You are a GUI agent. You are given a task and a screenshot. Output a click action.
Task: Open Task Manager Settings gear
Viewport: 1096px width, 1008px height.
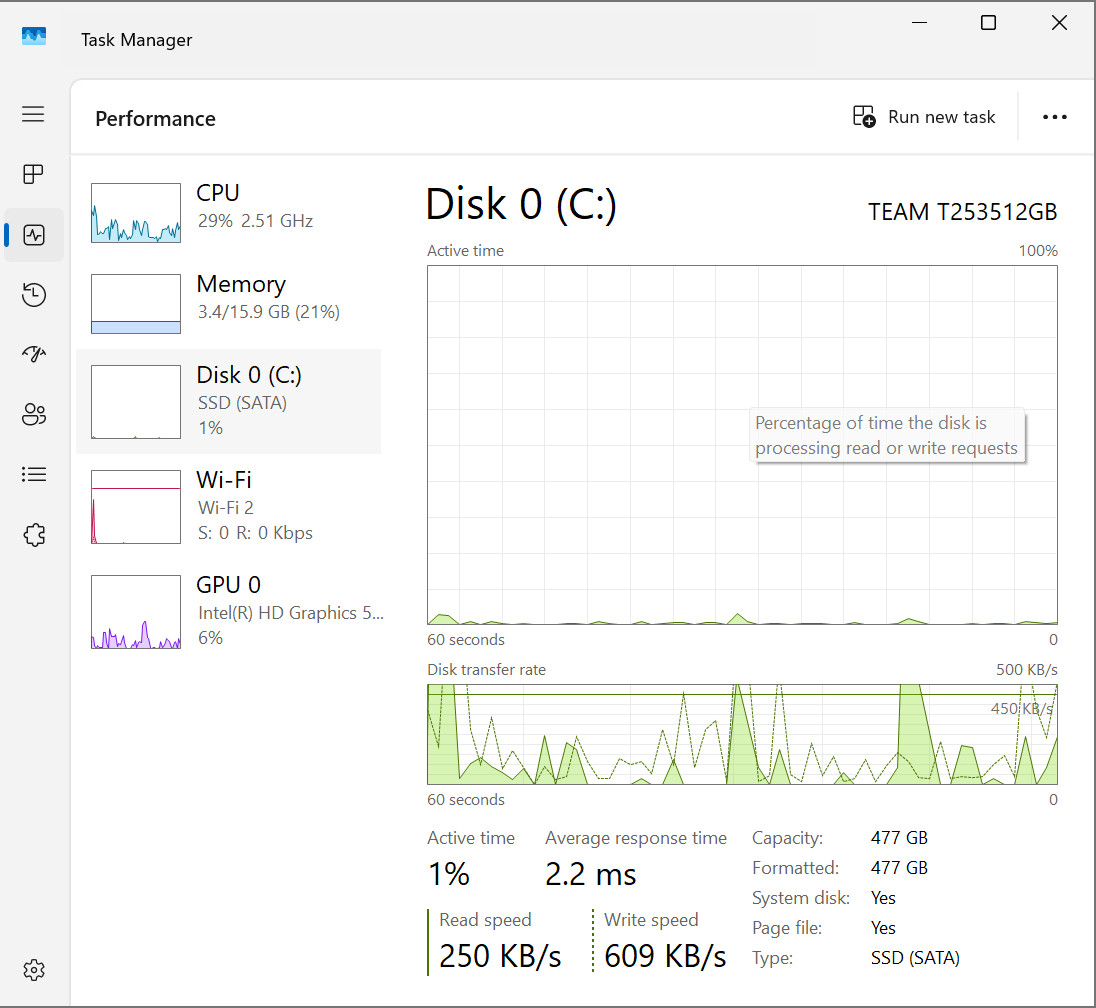click(x=34, y=970)
